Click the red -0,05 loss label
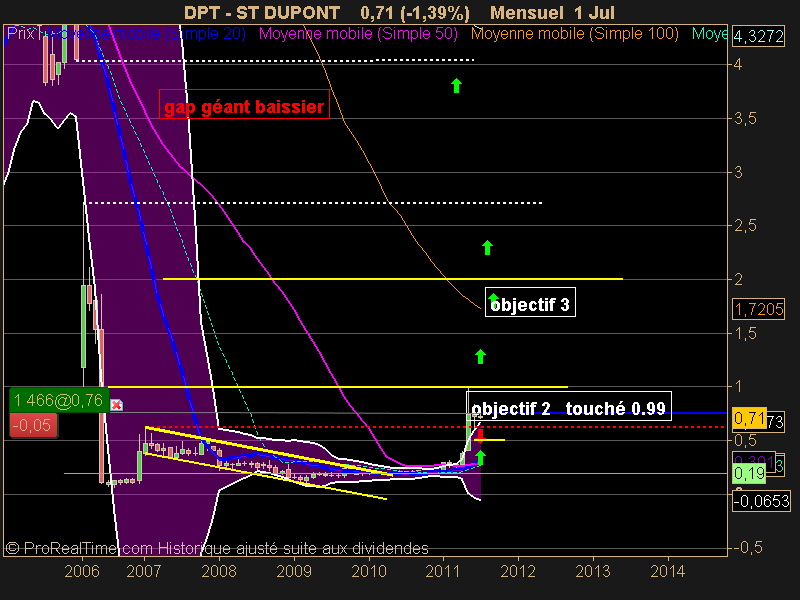 34,425
